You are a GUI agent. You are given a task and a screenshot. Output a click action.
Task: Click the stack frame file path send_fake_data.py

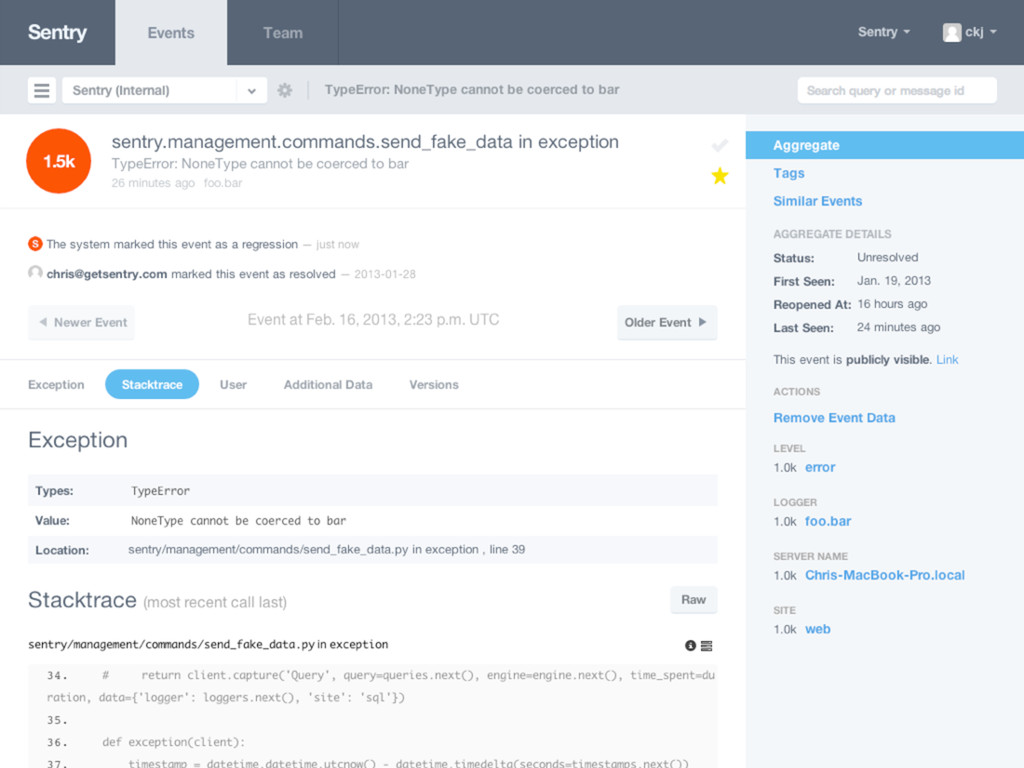point(208,645)
